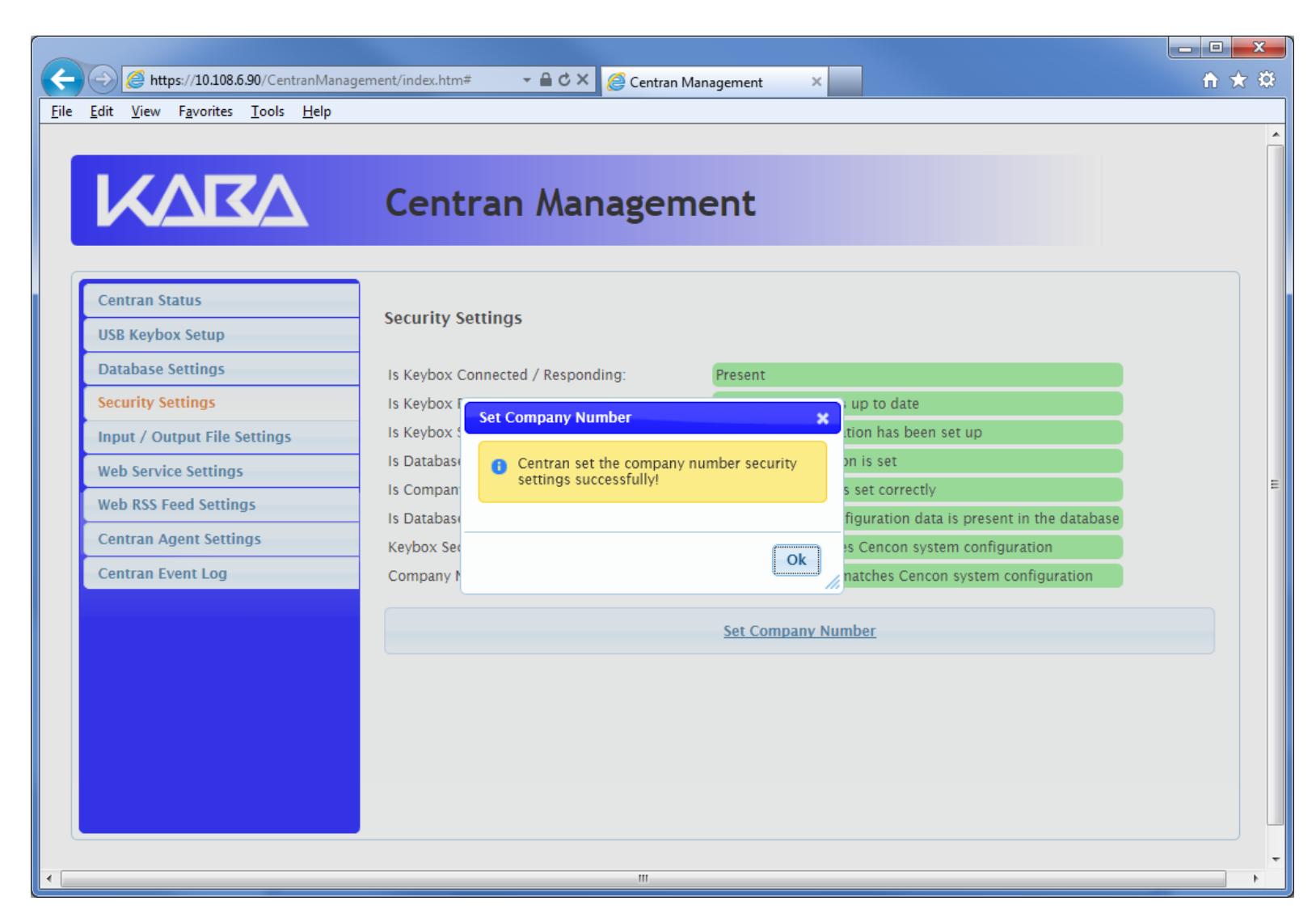Open a new blank browser tab

point(845,82)
